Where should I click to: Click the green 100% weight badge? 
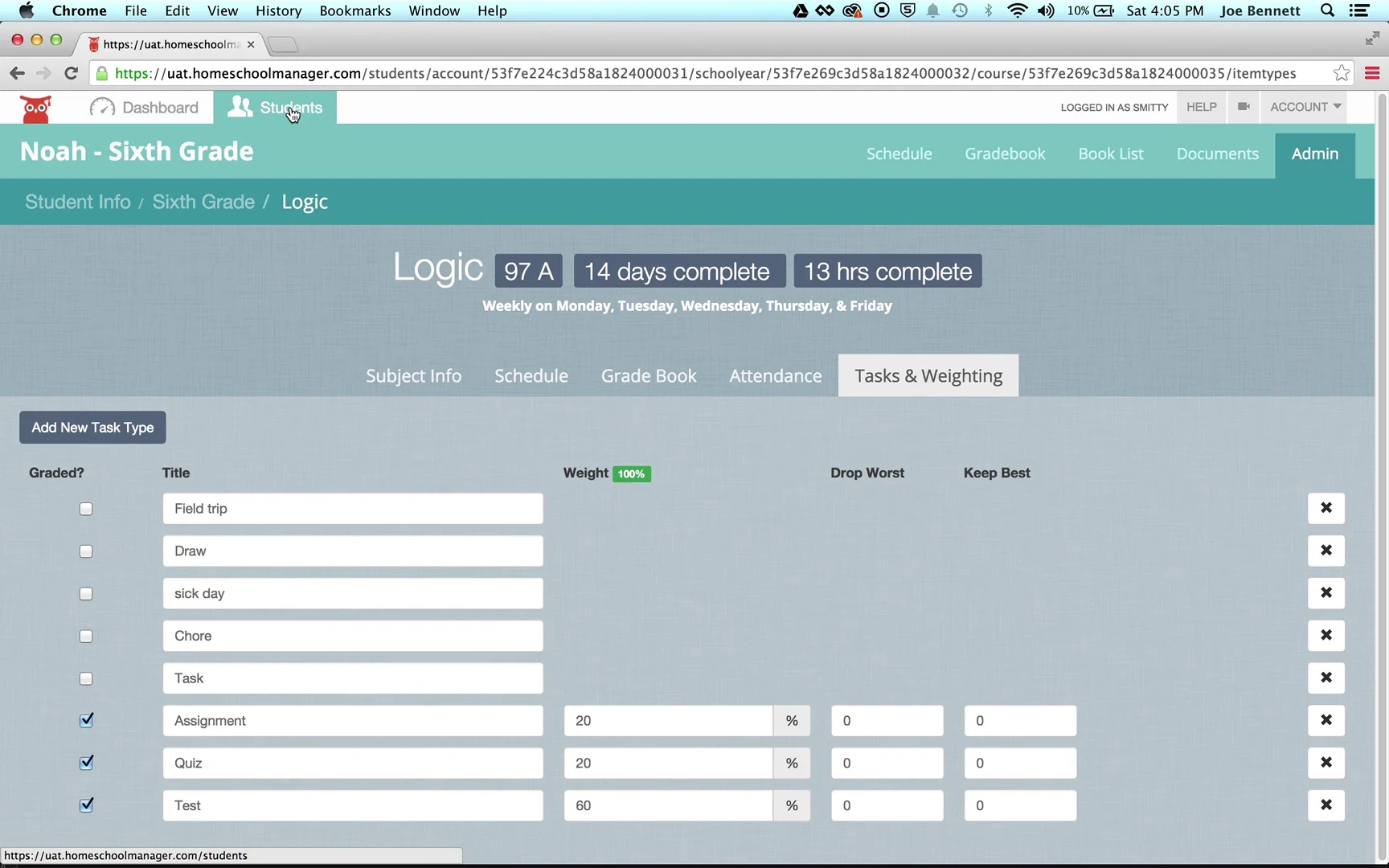[x=631, y=473]
